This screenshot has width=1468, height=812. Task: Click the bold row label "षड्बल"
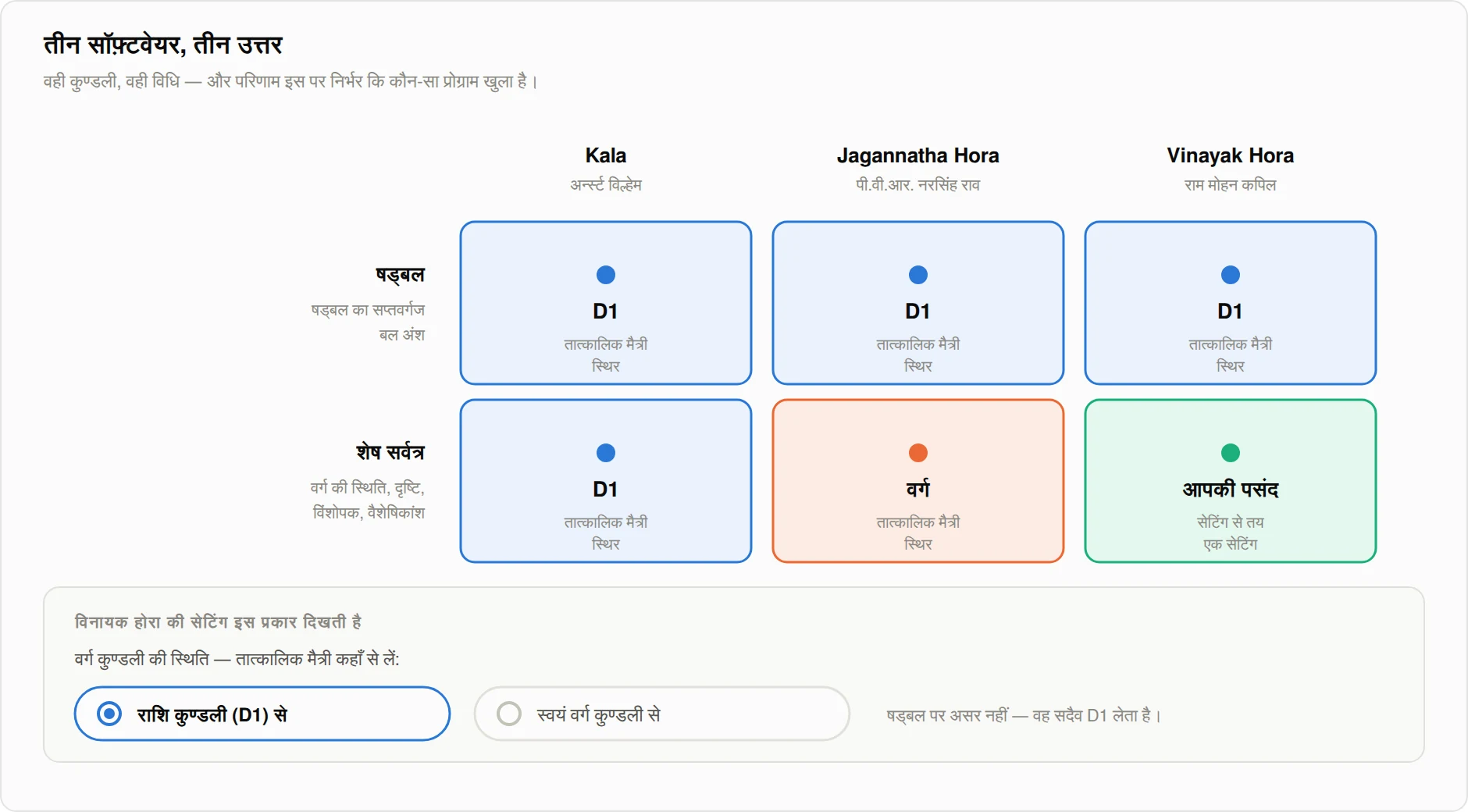pyautogui.click(x=401, y=275)
